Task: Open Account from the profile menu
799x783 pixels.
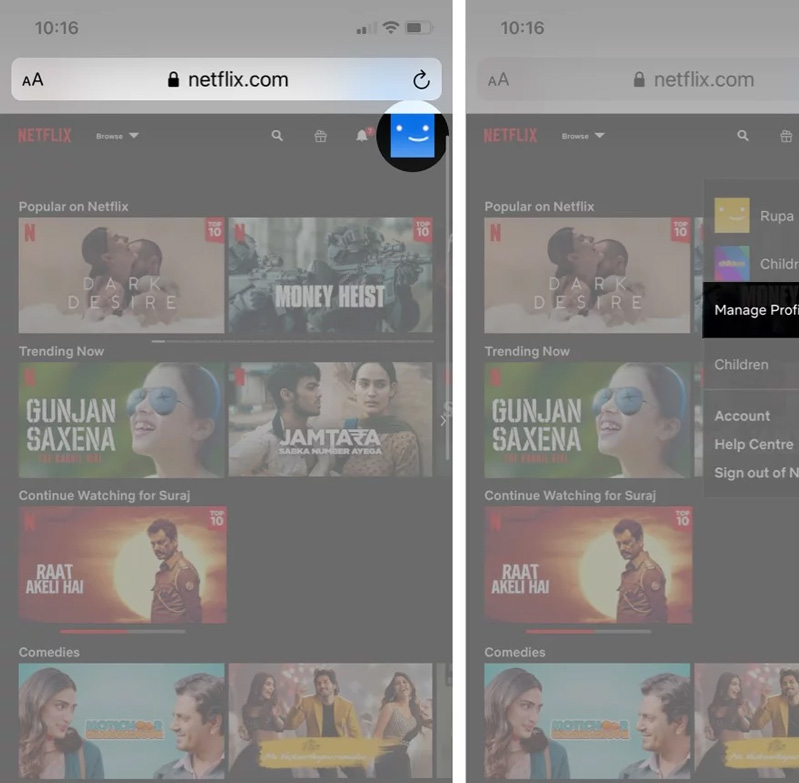Action: point(742,416)
